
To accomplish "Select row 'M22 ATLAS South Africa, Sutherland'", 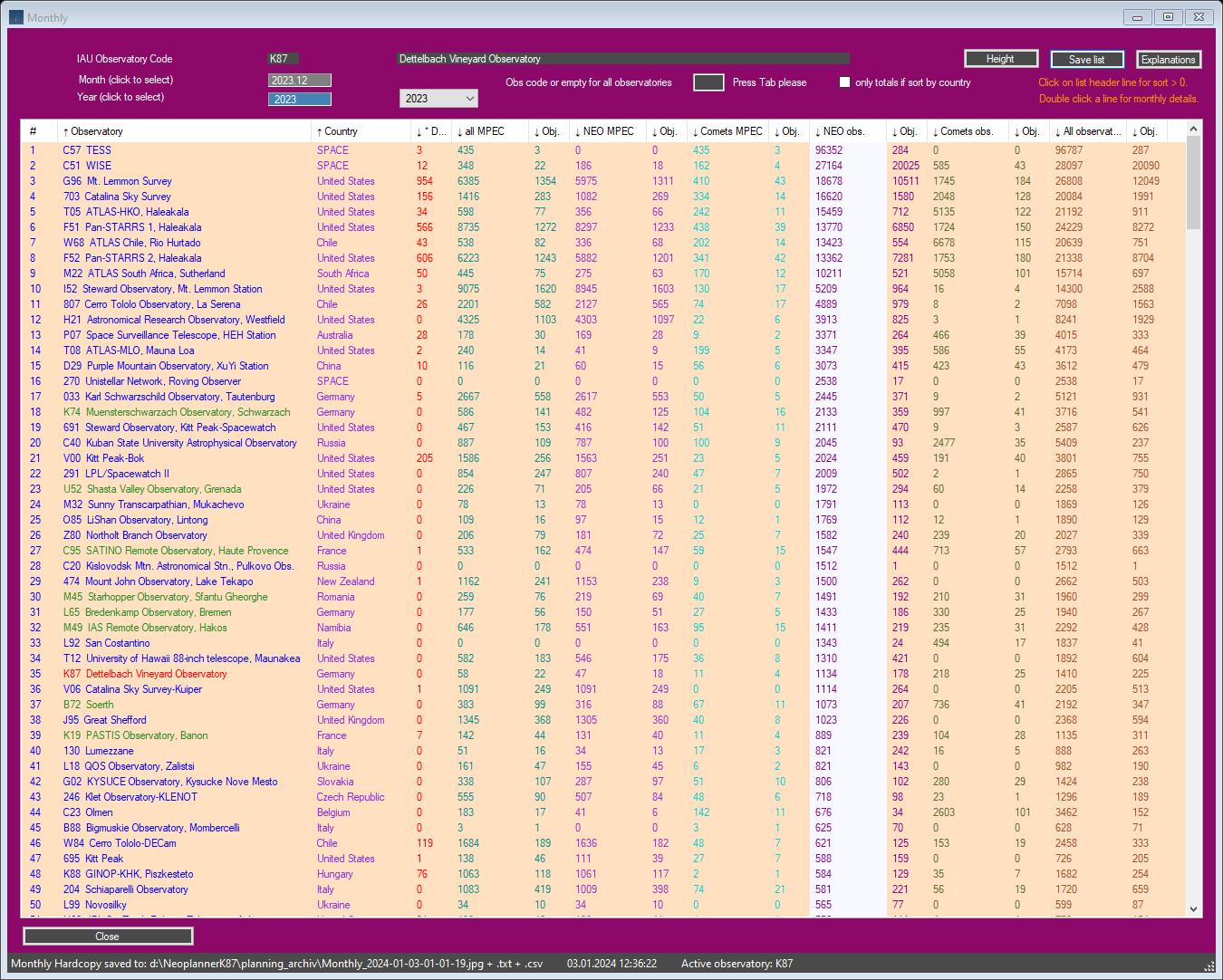I will click(602, 274).
